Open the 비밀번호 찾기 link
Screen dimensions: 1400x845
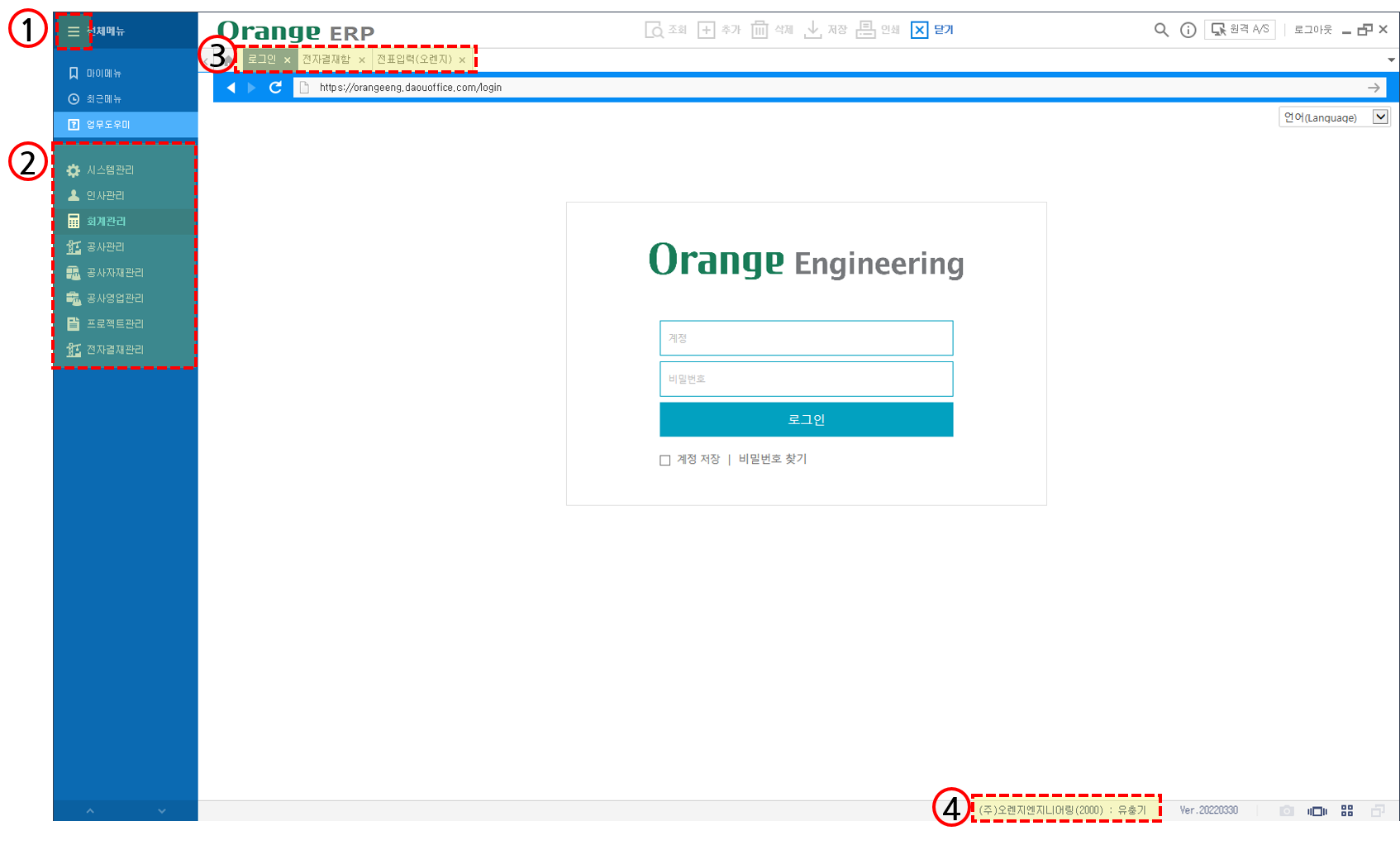772,459
